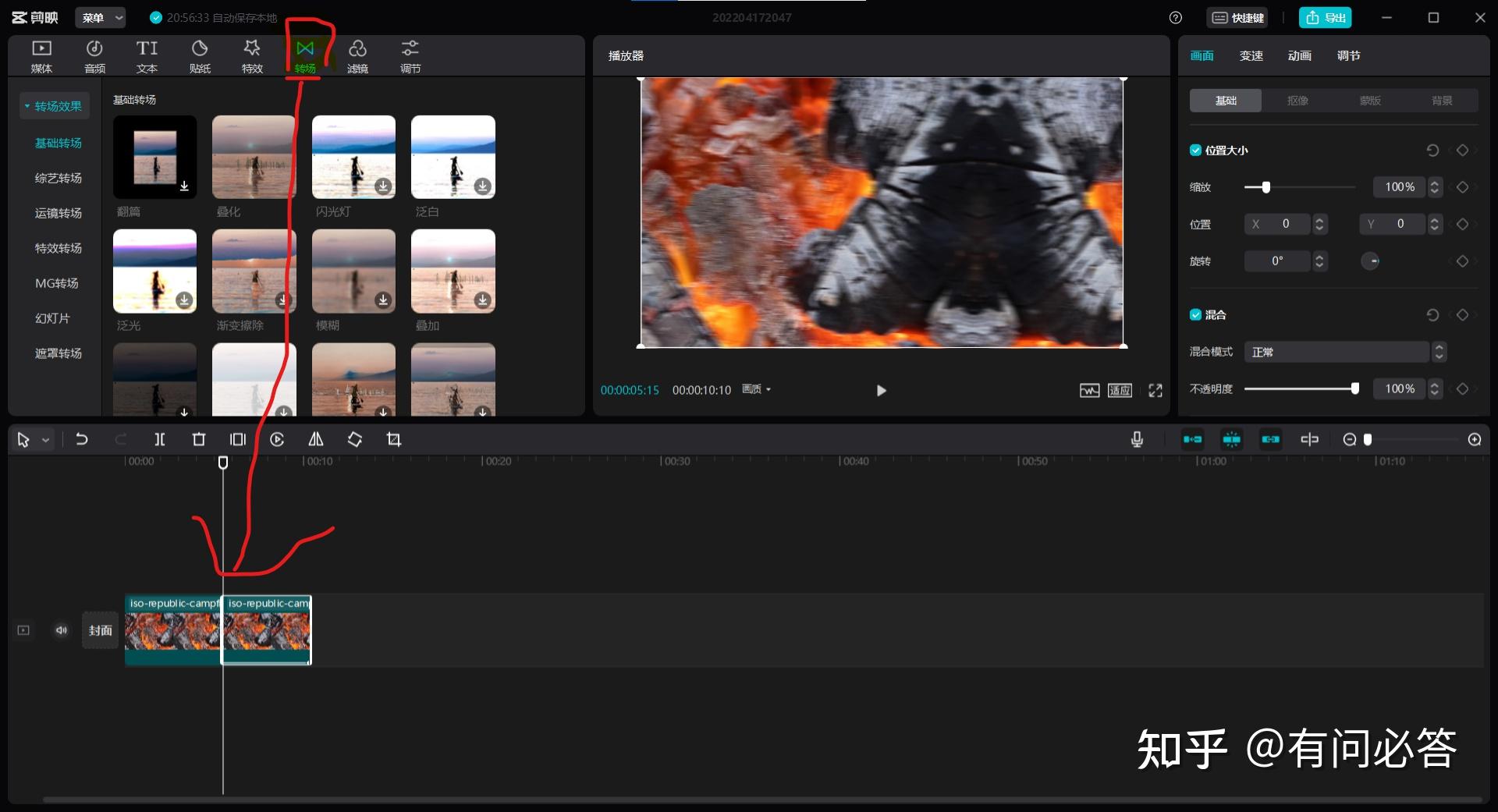This screenshot has width=1498, height=812.
Task: Adjust the Y position stepper
Action: (x=1434, y=224)
